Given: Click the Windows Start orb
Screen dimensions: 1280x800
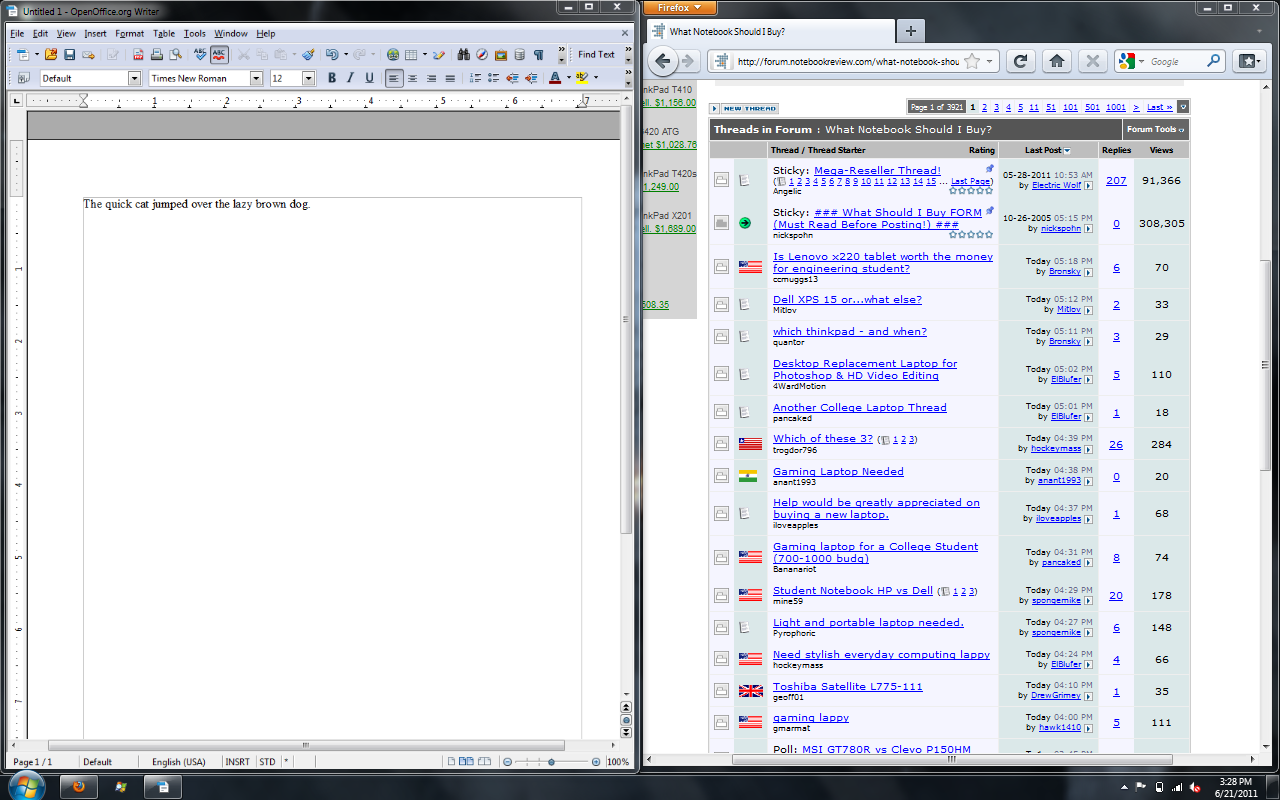Looking at the screenshot, I should (29, 786).
